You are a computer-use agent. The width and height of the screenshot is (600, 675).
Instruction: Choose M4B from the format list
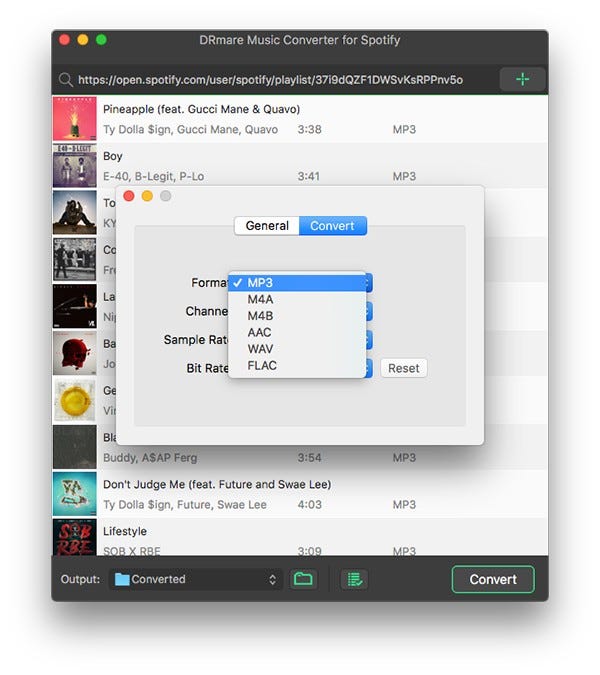coord(297,316)
